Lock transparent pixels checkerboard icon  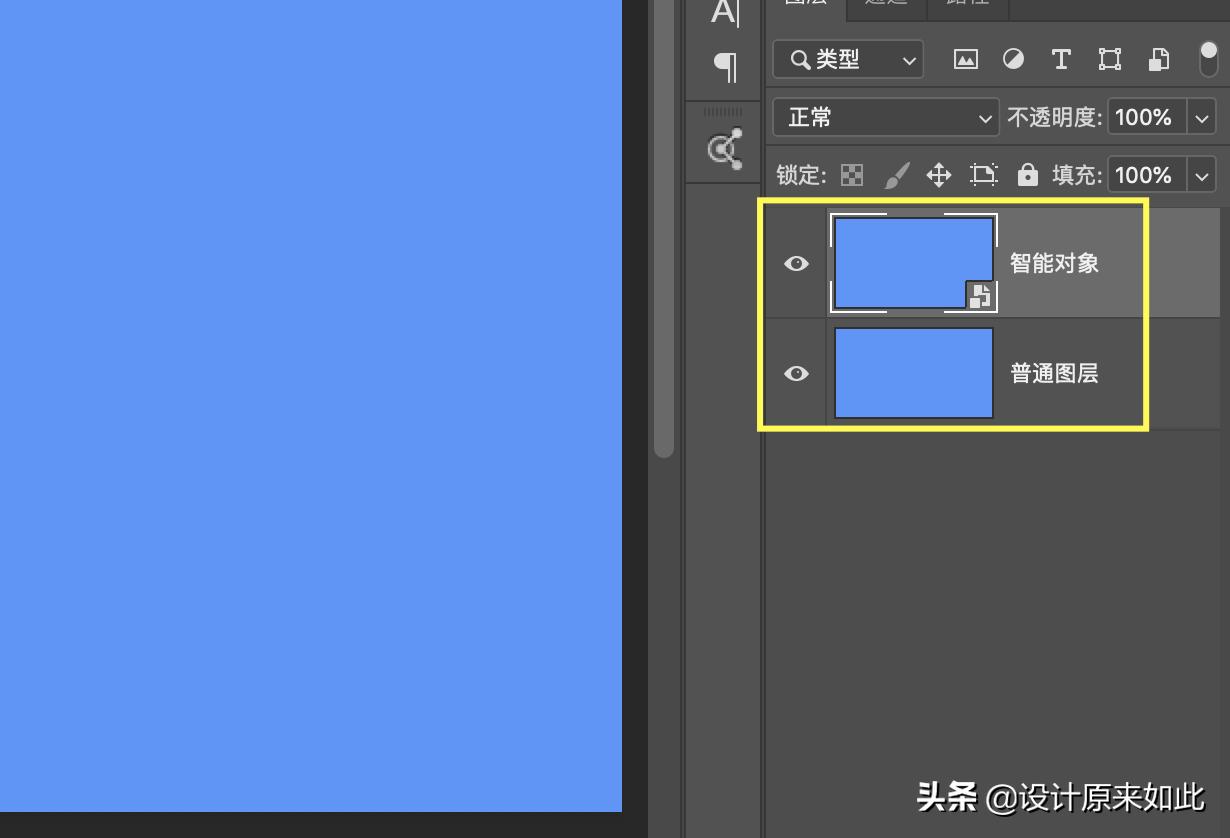click(x=852, y=176)
